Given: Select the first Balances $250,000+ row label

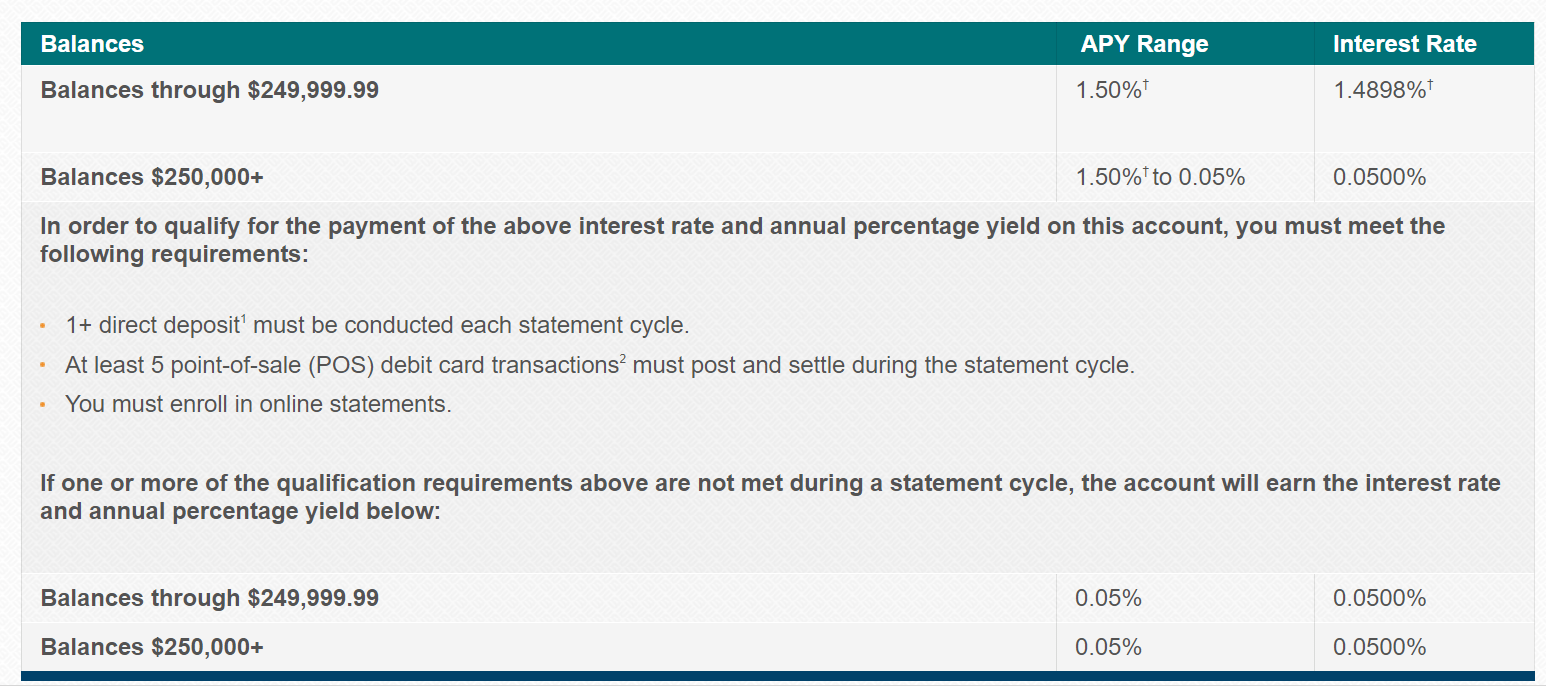Looking at the screenshot, I should coord(152,178).
